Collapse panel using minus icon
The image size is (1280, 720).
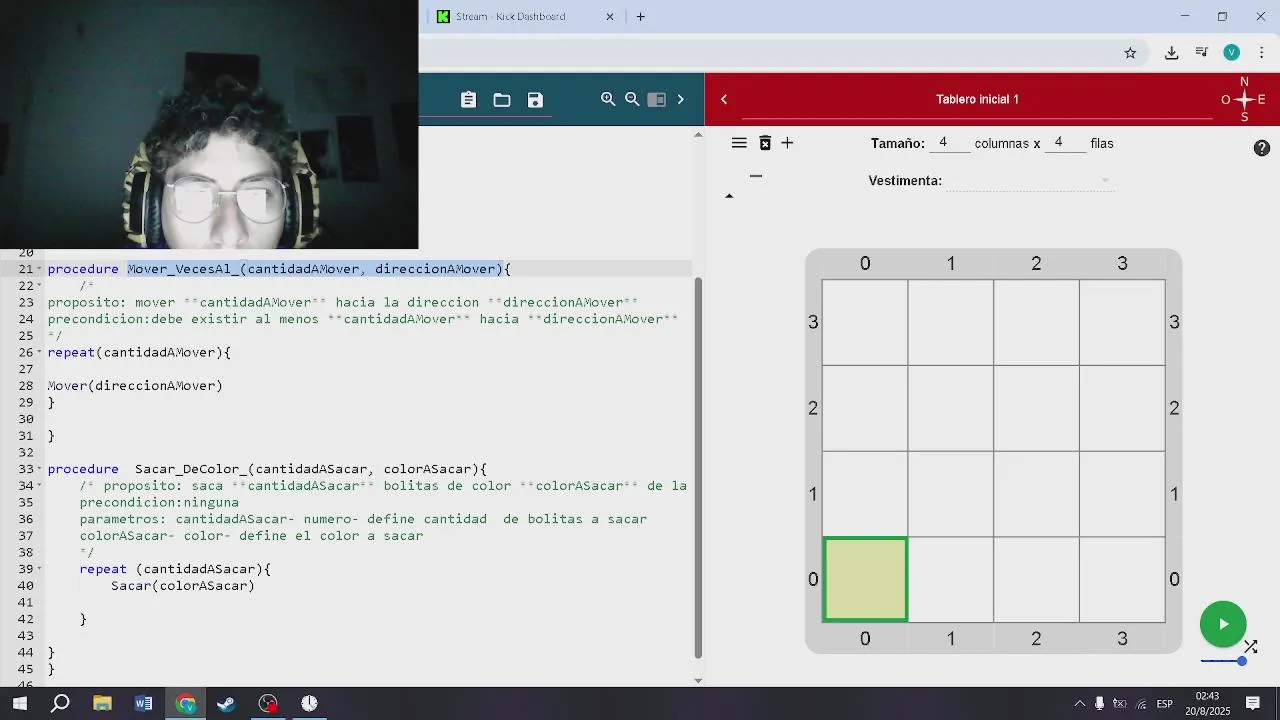tap(756, 176)
